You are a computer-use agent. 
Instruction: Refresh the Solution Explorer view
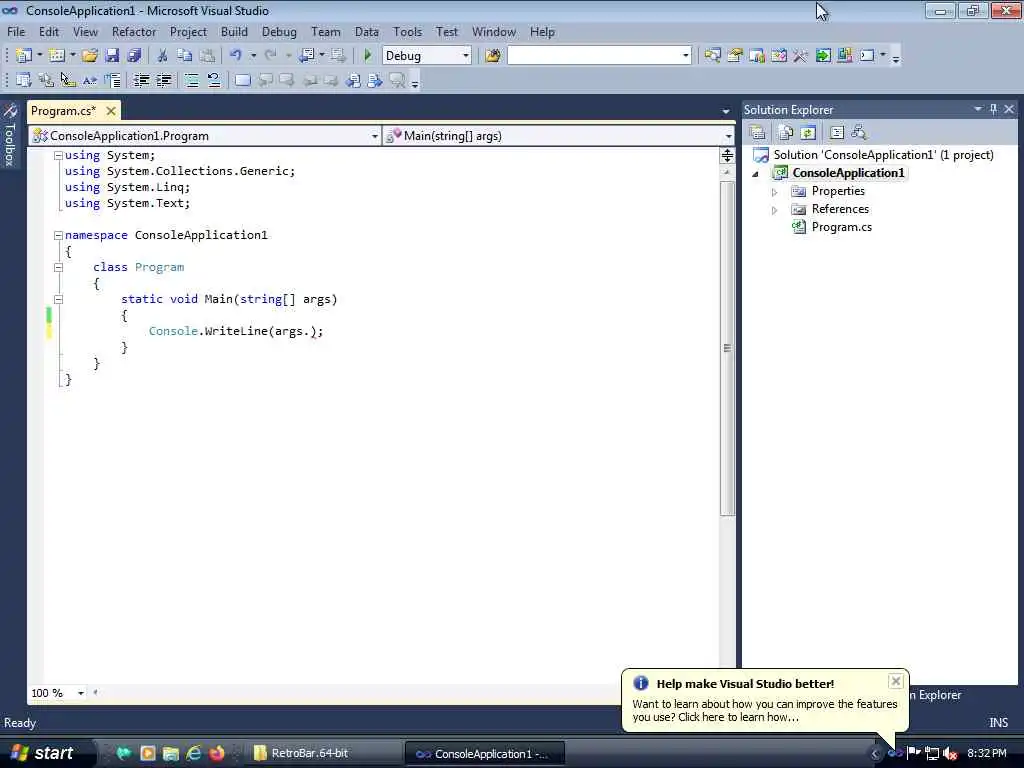point(808,133)
